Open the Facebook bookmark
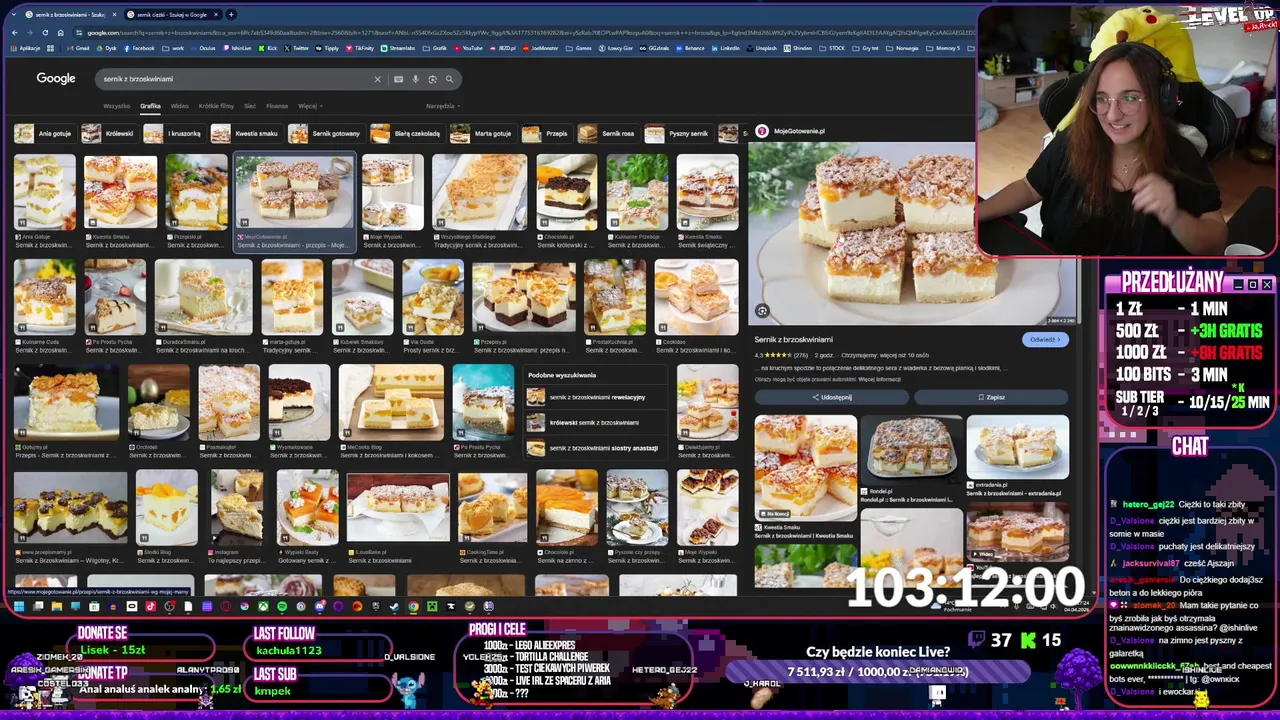 coord(139,48)
